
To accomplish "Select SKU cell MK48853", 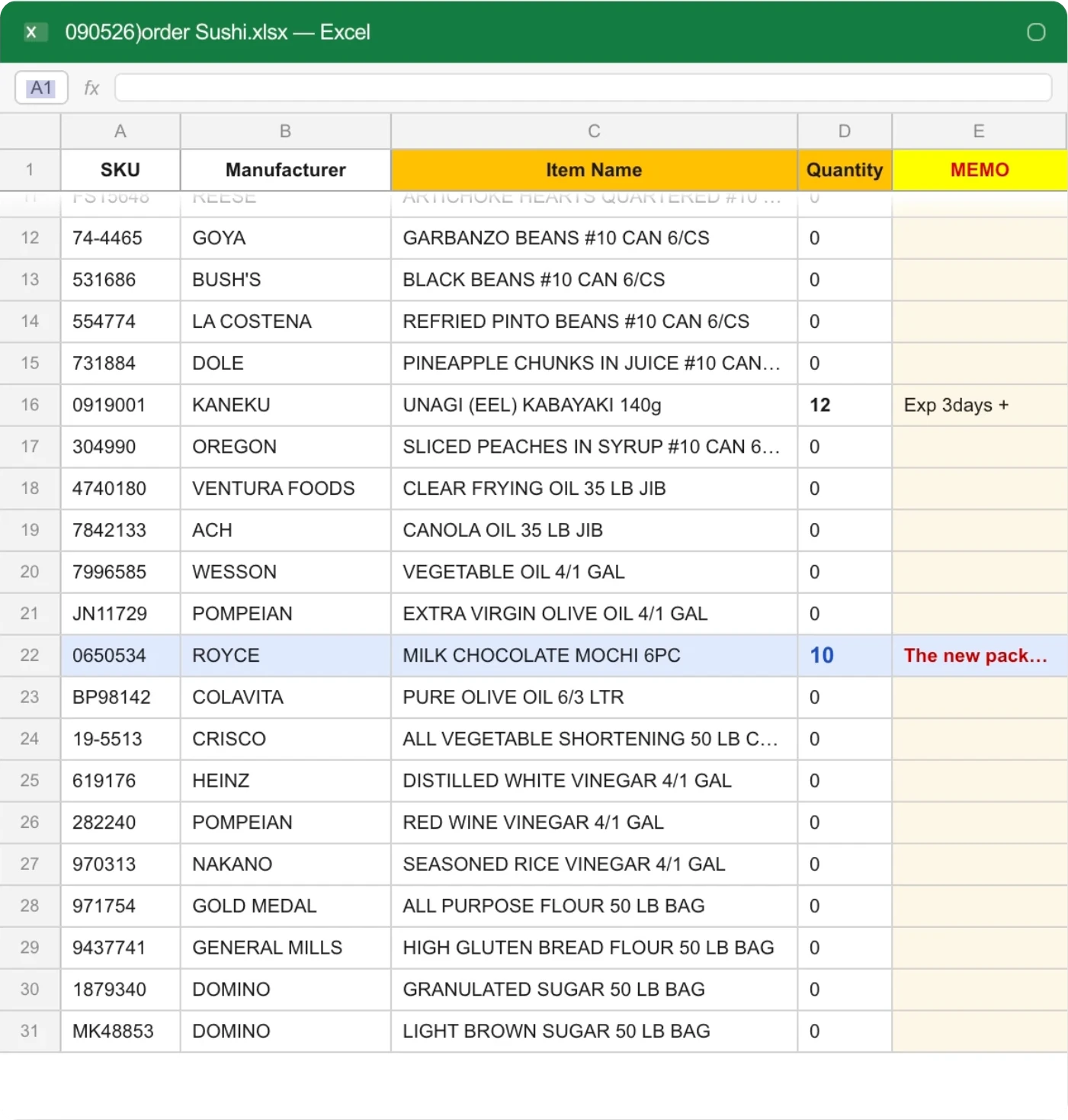I will (x=120, y=1032).
